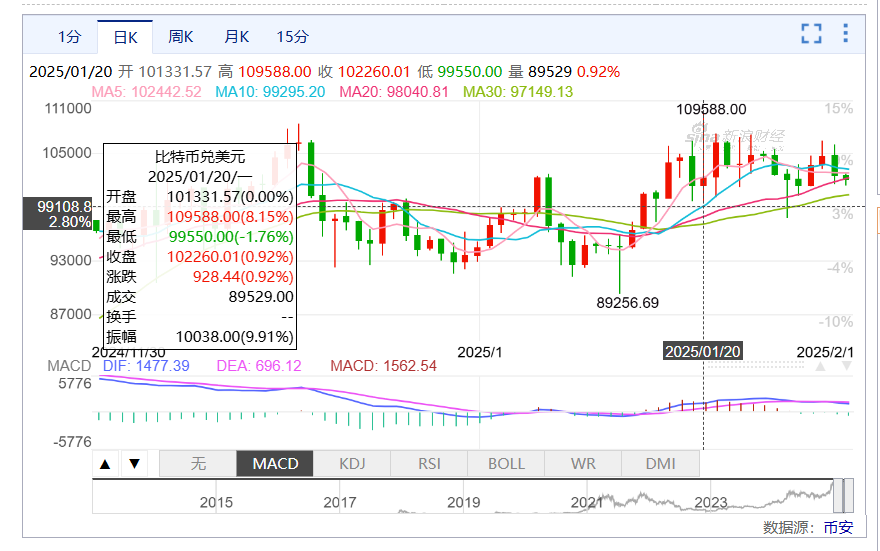Viewport: 880px width, 551px height.
Task: Click the 109588.00 high price label
Action: tap(711, 109)
